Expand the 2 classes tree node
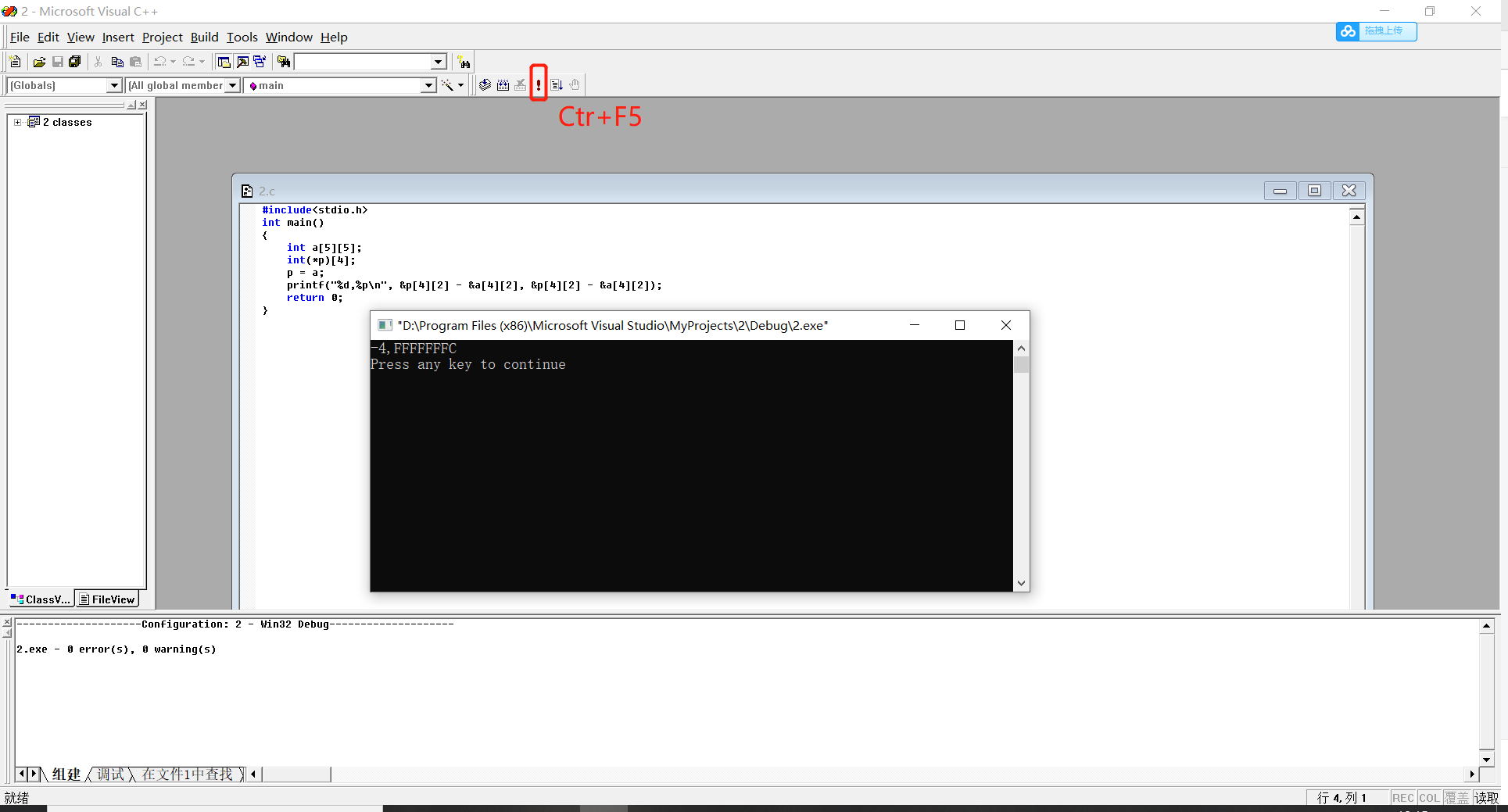The width and height of the screenshot is (1508, 812). pos(18,122)
